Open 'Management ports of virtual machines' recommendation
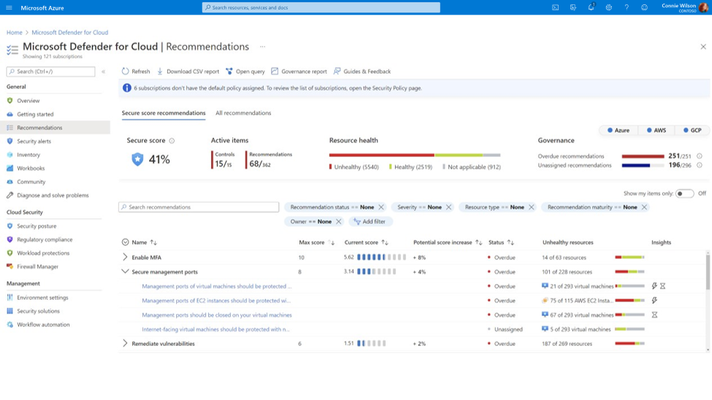712x400 pixels. tap(217, 286)
